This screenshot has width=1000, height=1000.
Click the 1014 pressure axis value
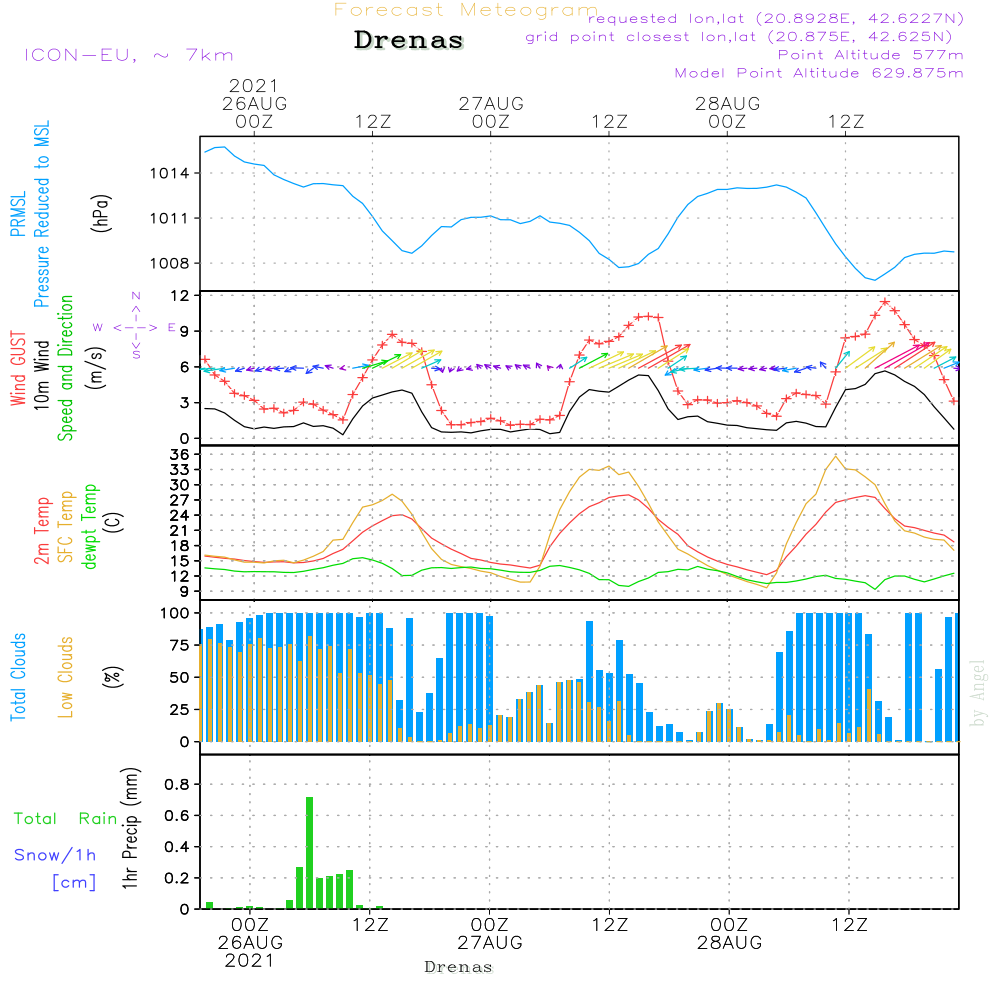point(169,173)
